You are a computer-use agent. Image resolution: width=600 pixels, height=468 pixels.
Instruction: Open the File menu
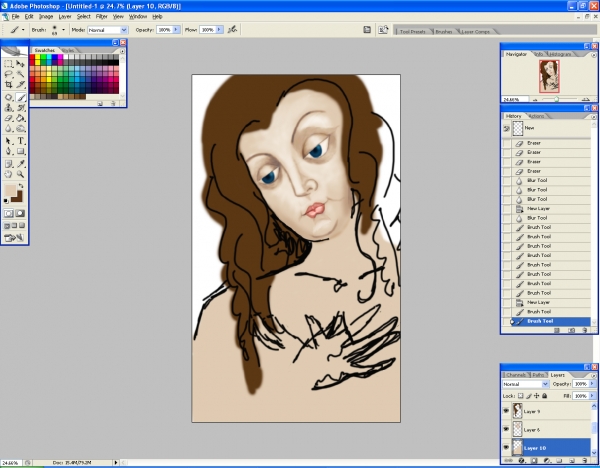(x=15, y=16)
